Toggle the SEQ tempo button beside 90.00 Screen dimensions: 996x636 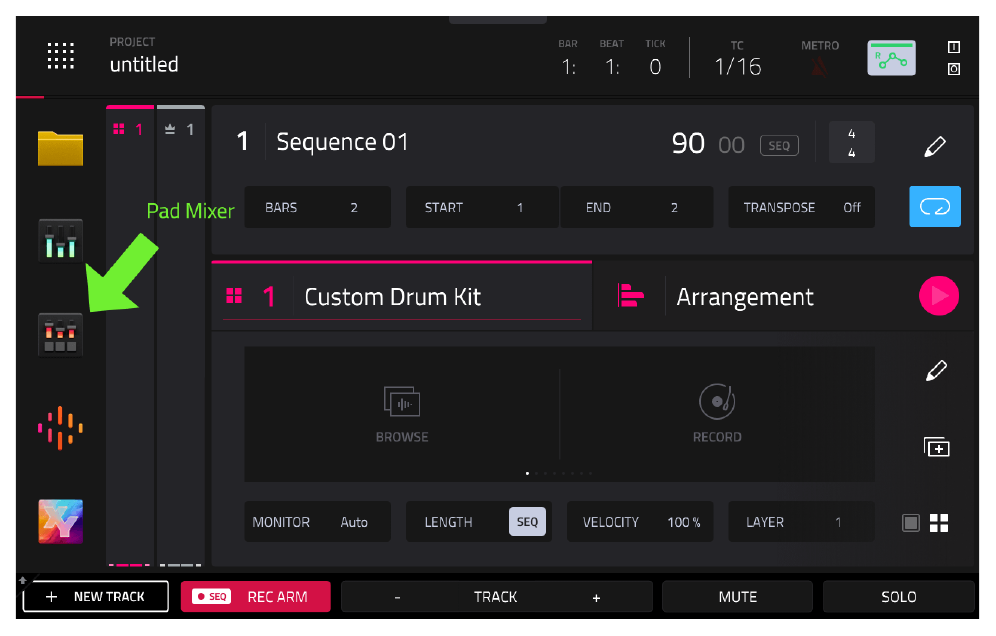click(779, 145)
